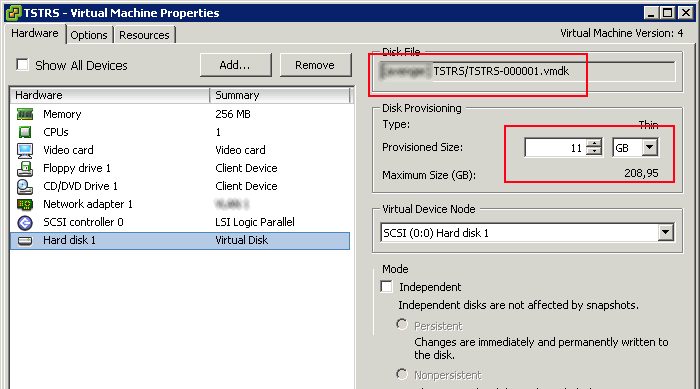Click the Network adapter 1 icon
The image size is (700, 389).
pyautogui.click(x=25, y=205)
